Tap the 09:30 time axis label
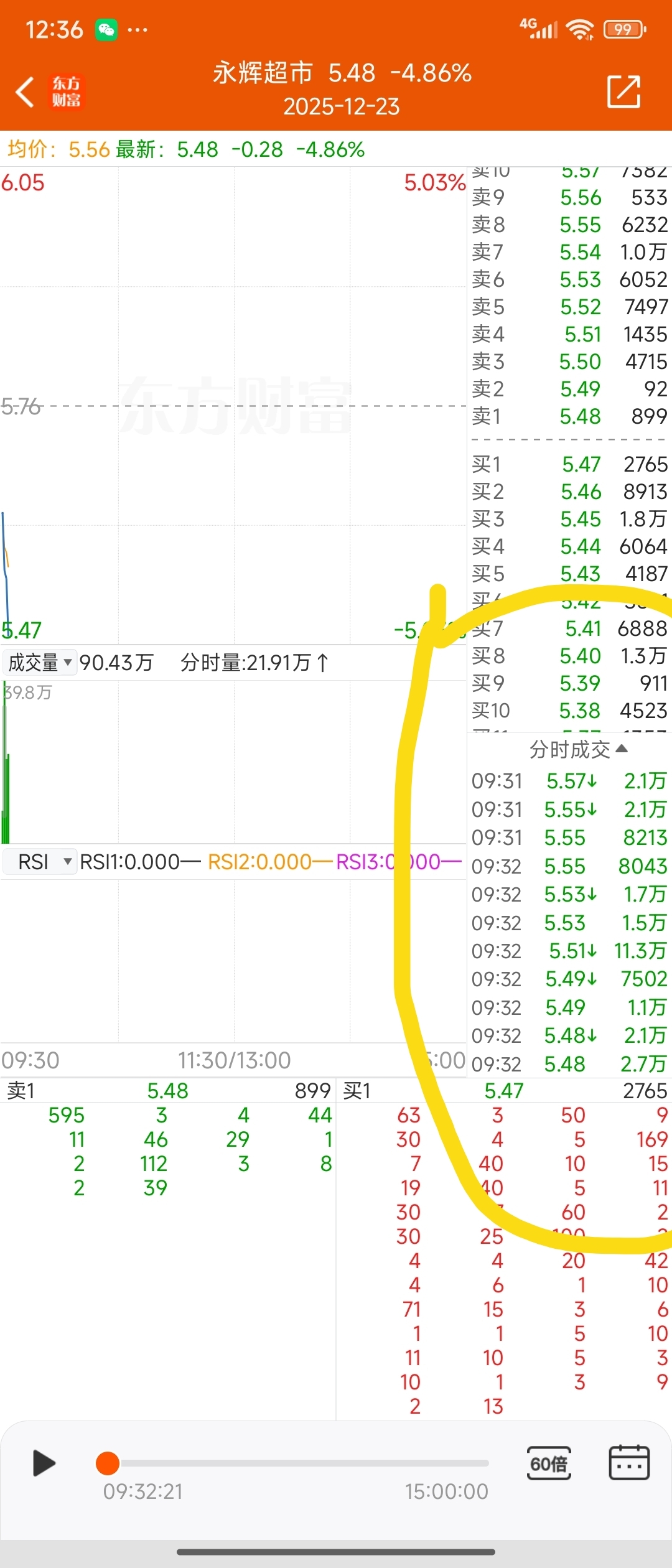 click(x=30, y=1060)
